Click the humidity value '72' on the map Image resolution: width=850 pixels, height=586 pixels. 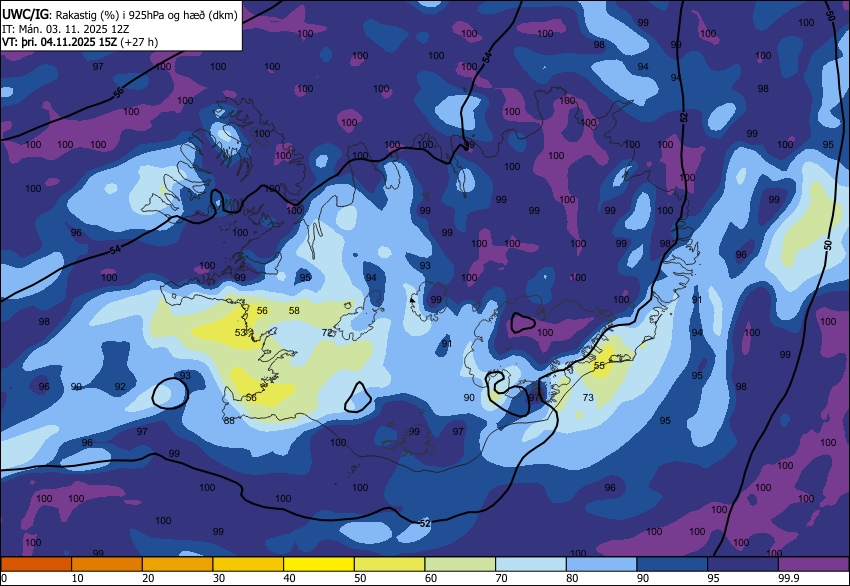327,332
